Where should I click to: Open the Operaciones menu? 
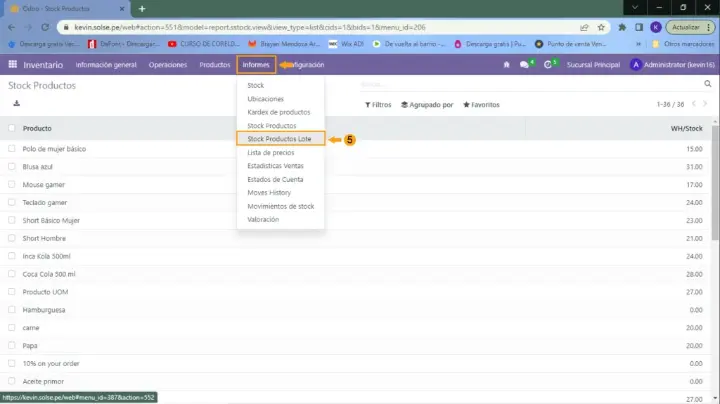click(167, 64)
